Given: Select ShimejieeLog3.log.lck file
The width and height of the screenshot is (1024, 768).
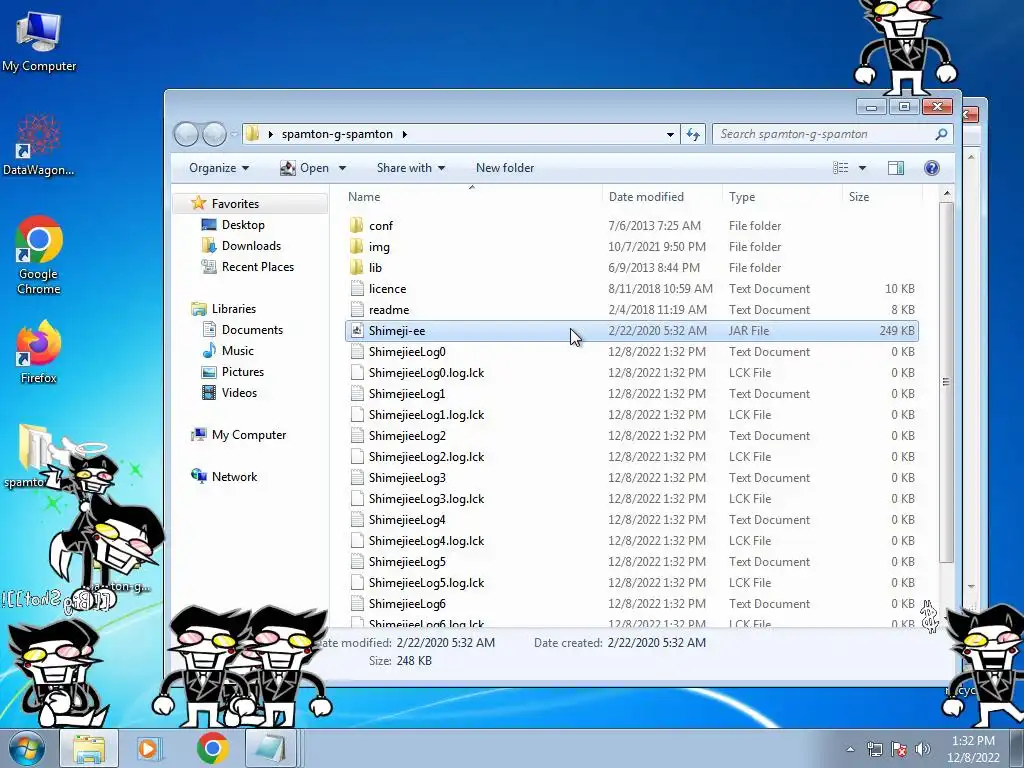Looking at the screenshot, I should 632,499.
